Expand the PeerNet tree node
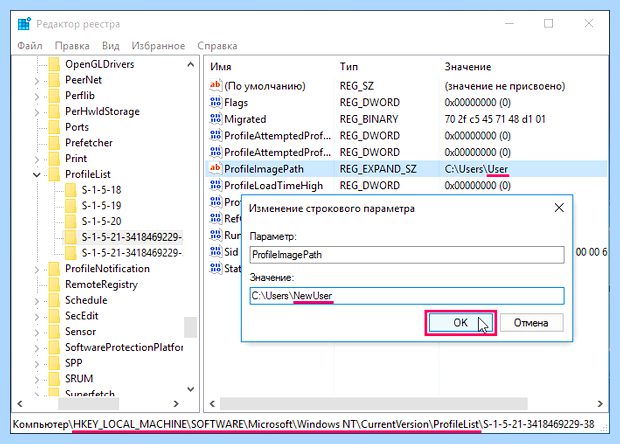620x444 pixels. pos(36,81)
